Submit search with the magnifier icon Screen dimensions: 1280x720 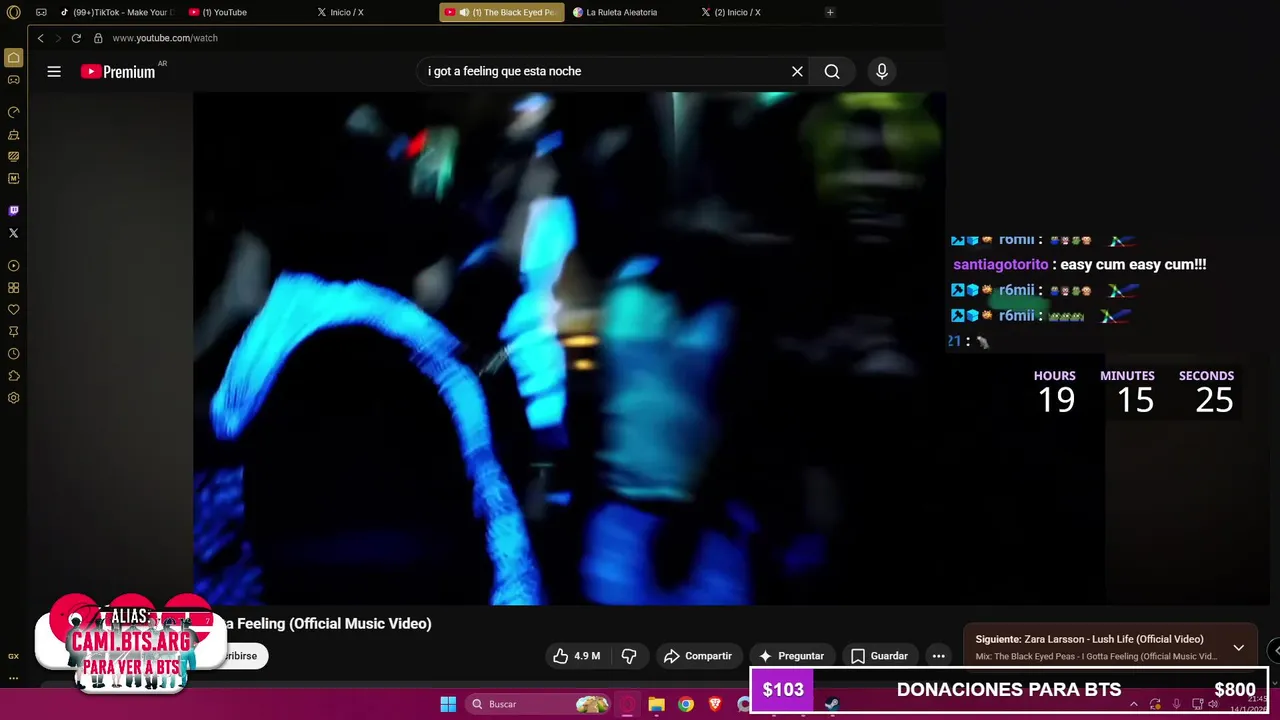click(x=832, y=71)
